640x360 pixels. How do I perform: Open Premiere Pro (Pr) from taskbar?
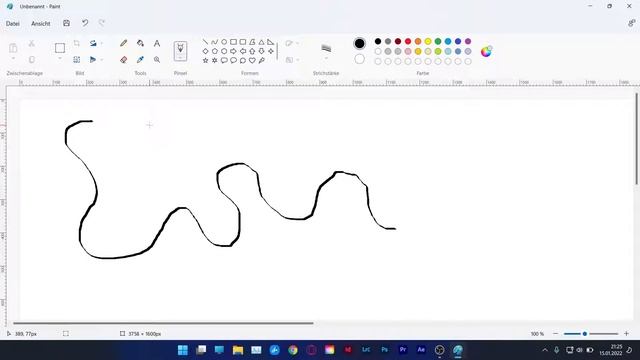click(x=403, y=350)
